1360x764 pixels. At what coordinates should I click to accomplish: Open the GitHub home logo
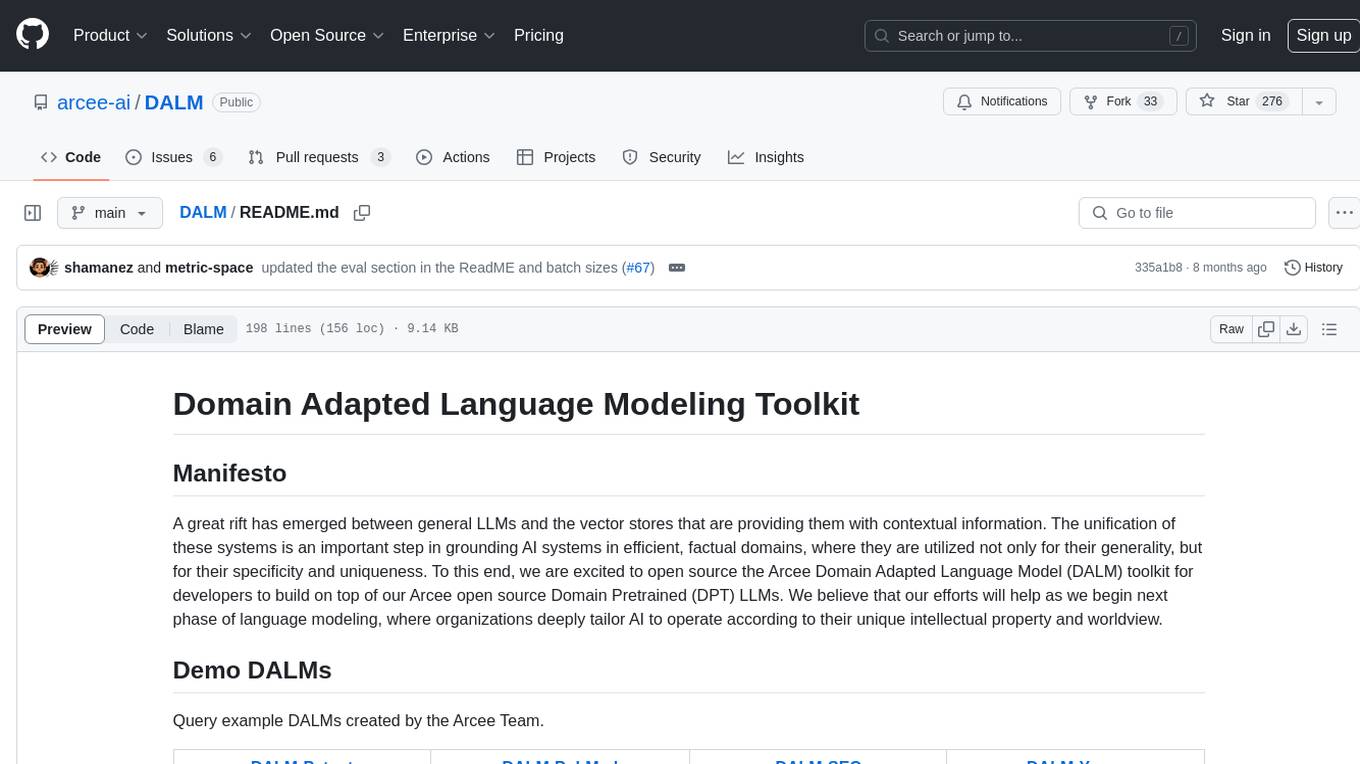[32, 35]
